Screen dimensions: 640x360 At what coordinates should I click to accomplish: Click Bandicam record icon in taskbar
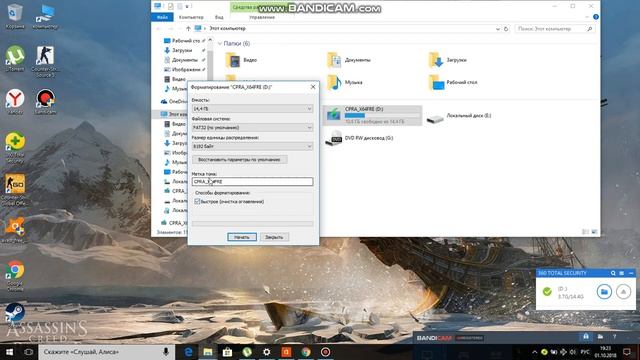(x=325, y=352)
